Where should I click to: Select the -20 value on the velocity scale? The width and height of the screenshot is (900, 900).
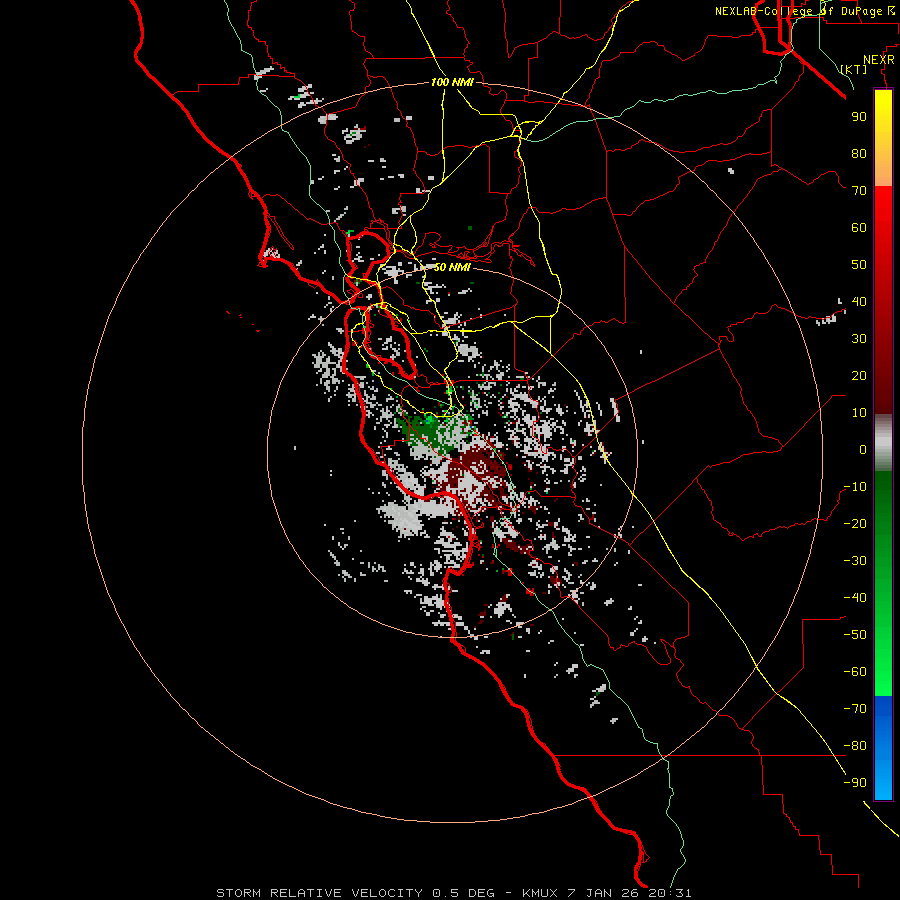[855, 523]
